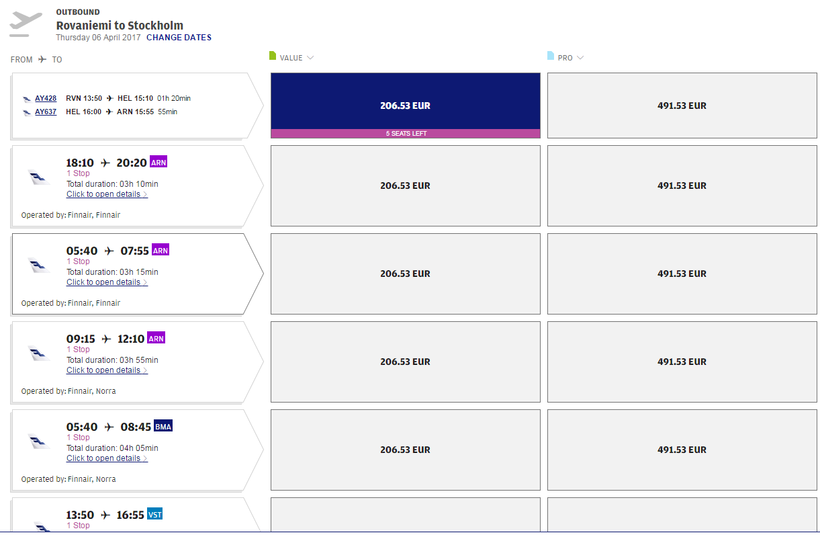
Task: Click the dark blue BMA airport badge
Action: coord(163,425)
